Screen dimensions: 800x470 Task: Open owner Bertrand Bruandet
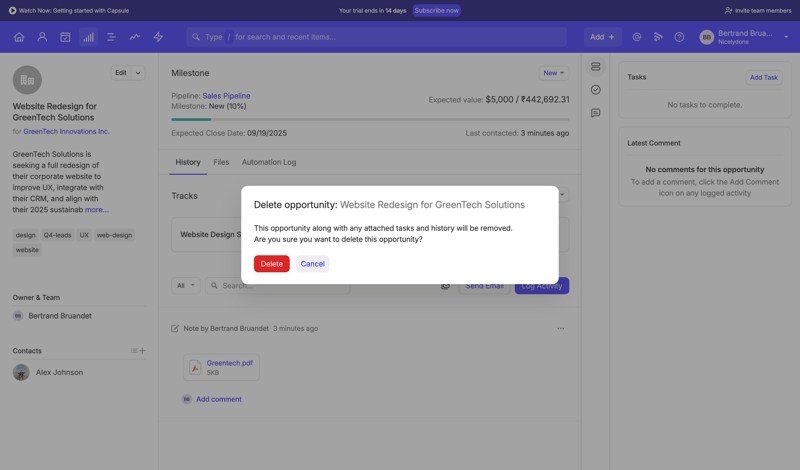[x=60, y=316]
